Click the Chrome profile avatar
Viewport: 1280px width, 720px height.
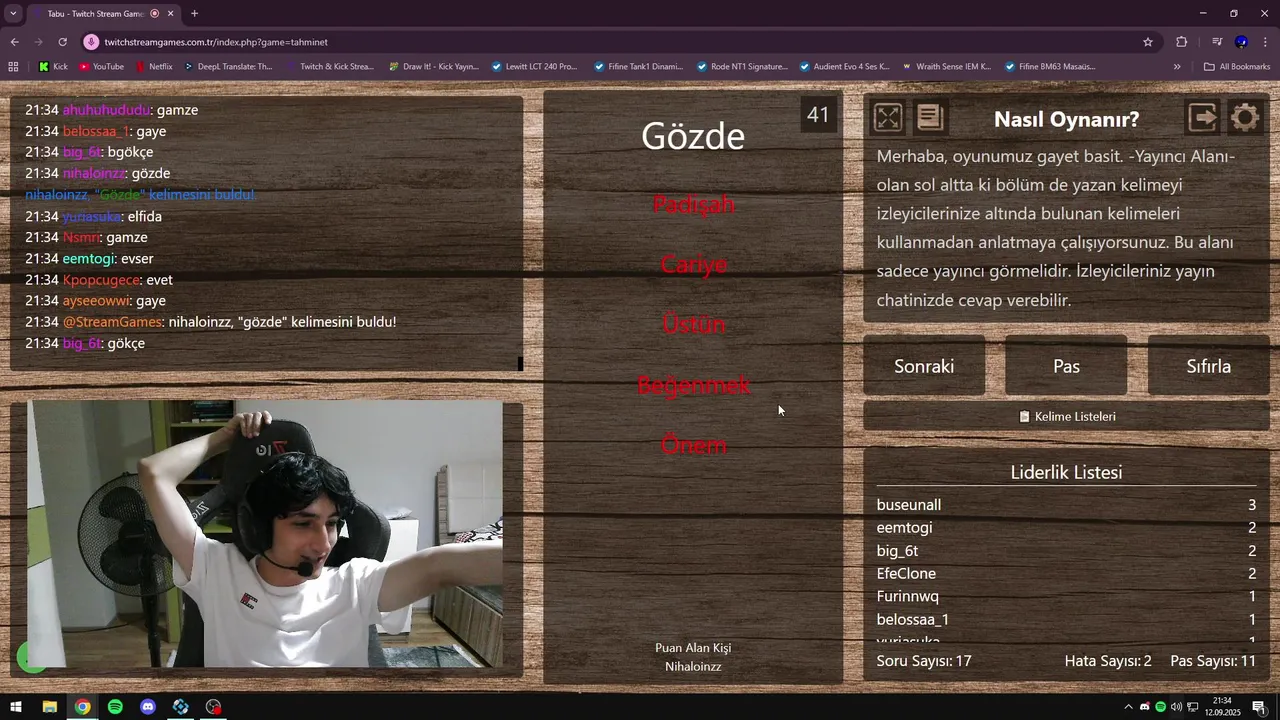[1241, 42]
